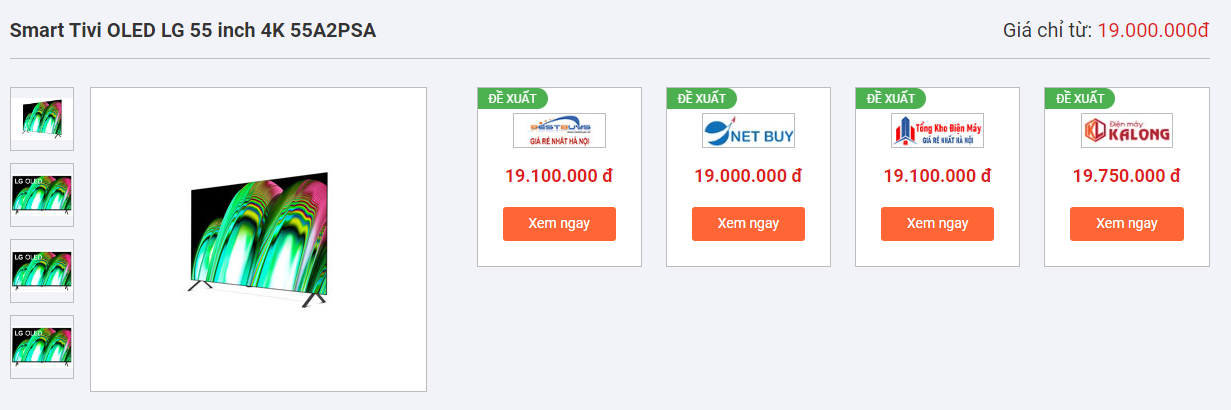Choose the third product thumbnail

42,271
